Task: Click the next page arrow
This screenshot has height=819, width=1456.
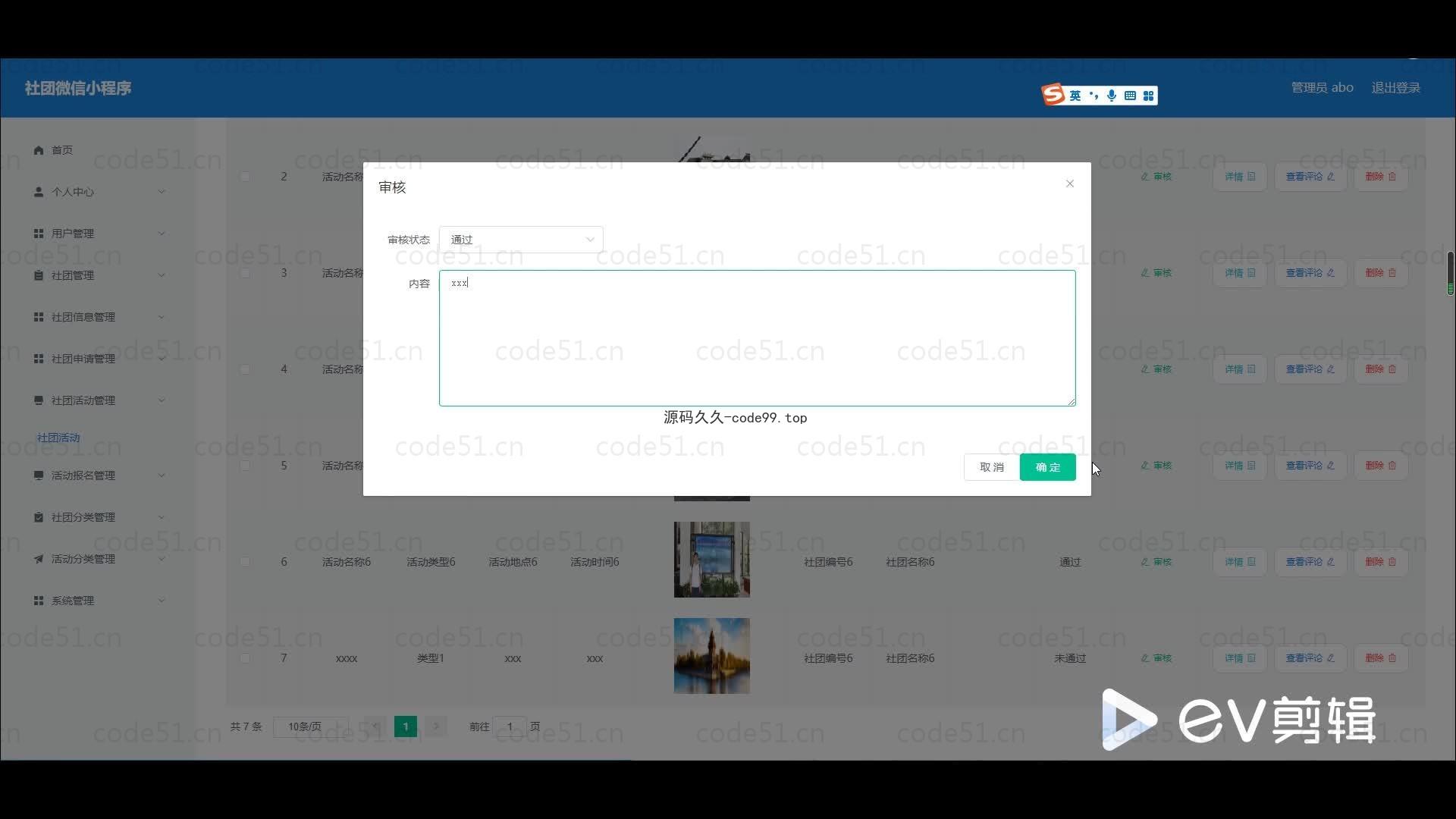Action: coord(436,726)
